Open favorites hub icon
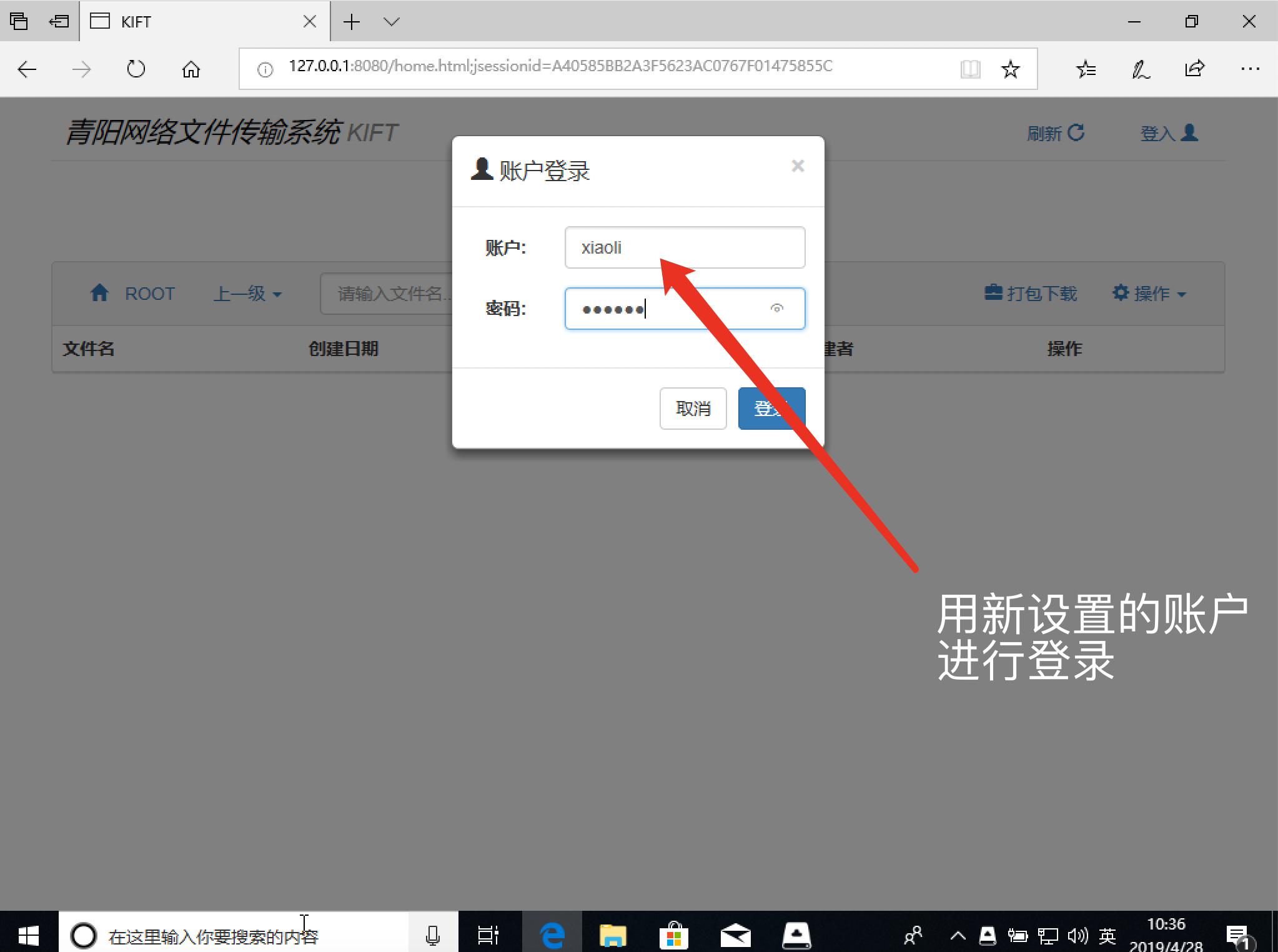Screen dimensions: 1278x952 click(x=1086, y=69)
